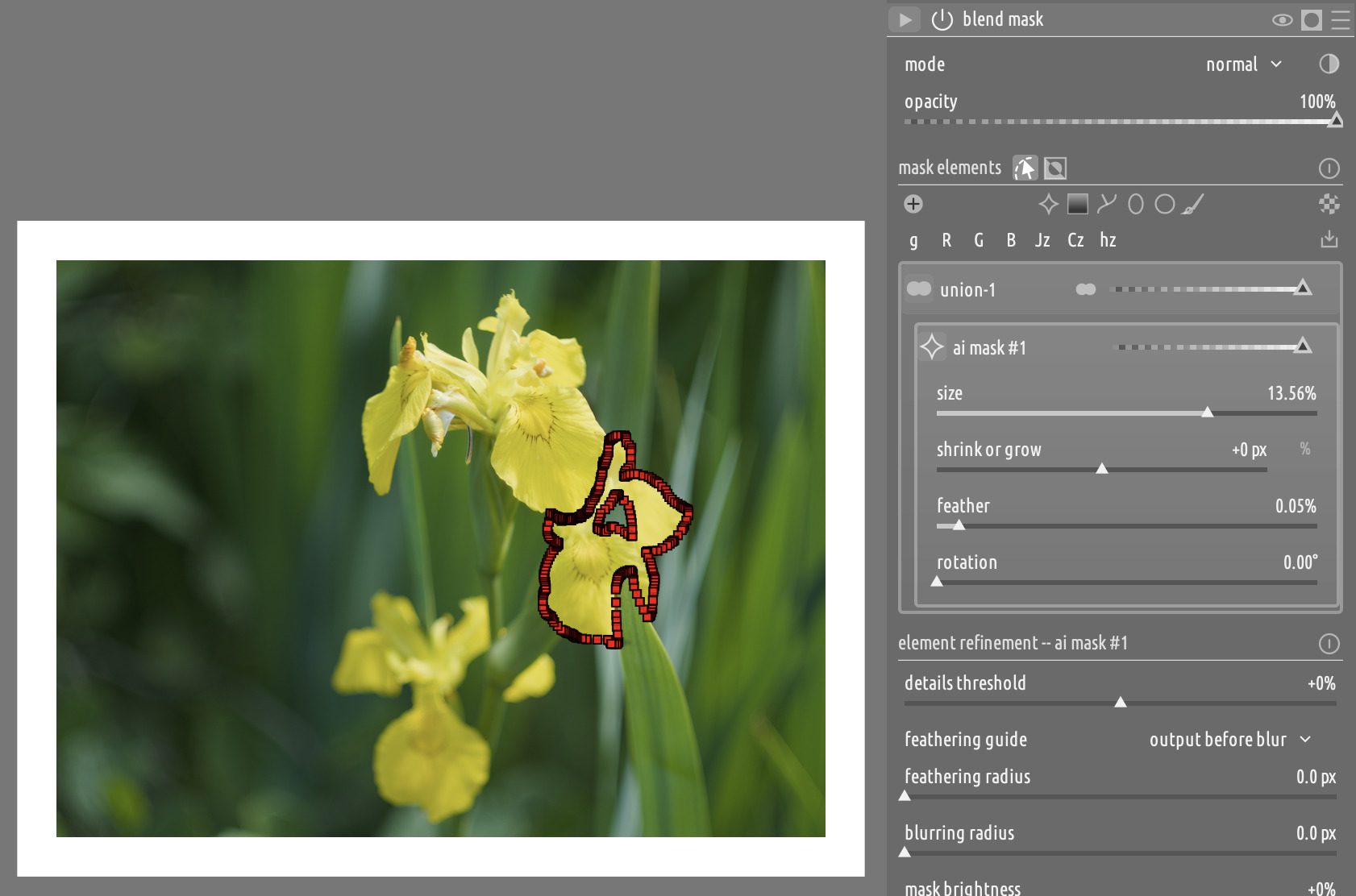Click the element refinement info icon

click(x=1329, y=644)
